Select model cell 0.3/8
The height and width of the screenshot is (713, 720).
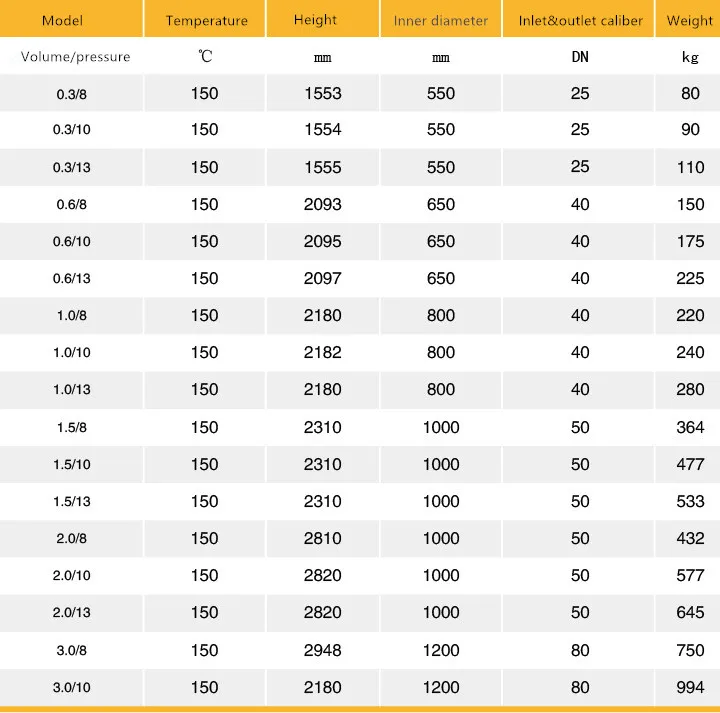[72, 94]
